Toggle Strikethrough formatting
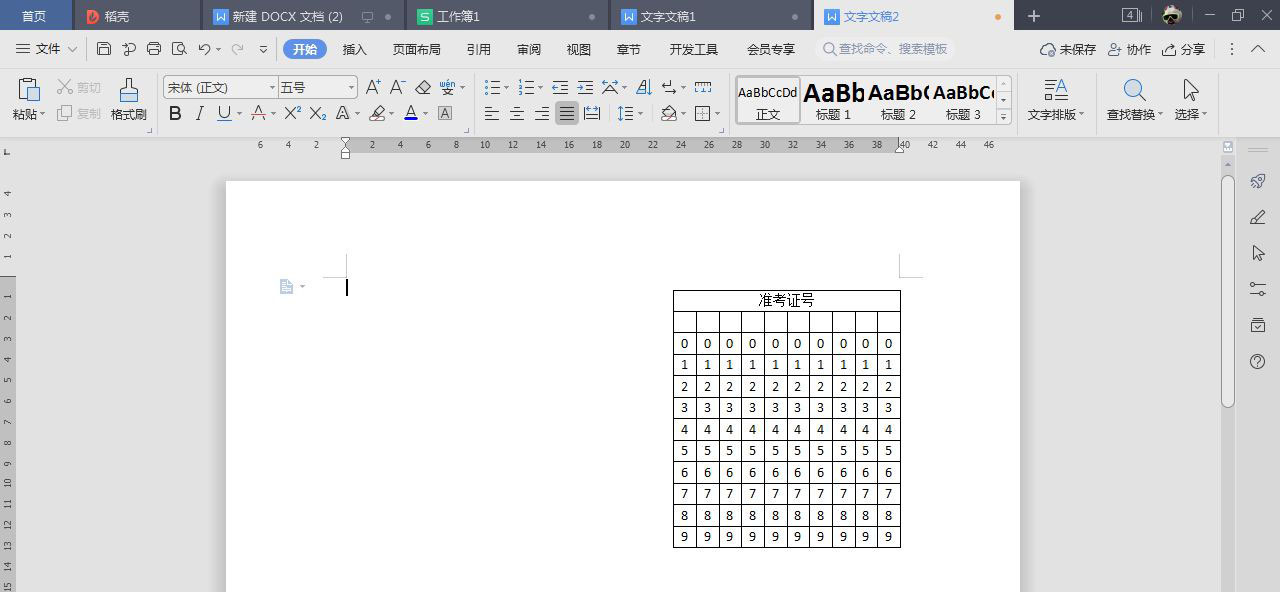This screenshot has height=592, width=1280. (x=258, y=114)
